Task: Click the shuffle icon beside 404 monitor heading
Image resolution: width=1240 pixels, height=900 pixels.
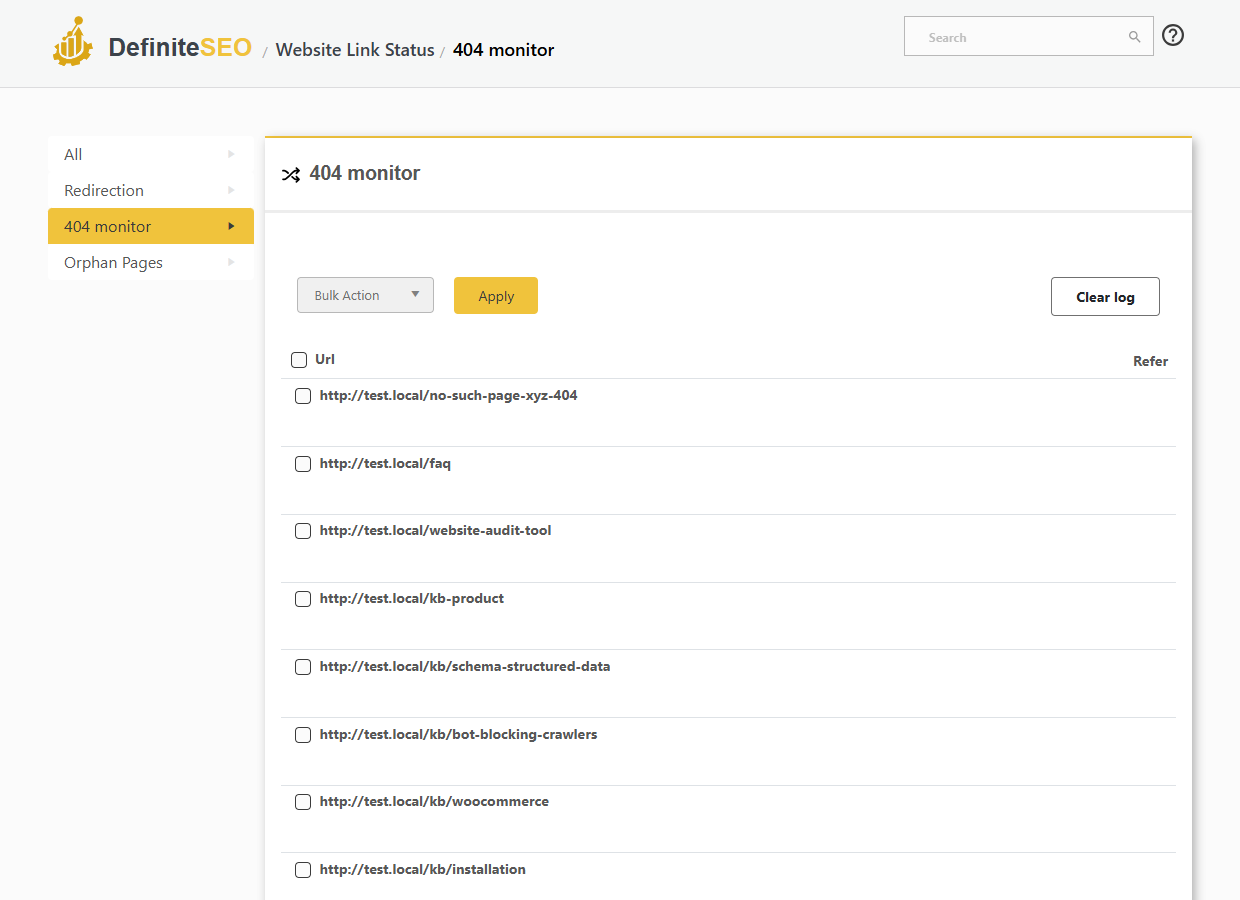Action: point(290,174)
